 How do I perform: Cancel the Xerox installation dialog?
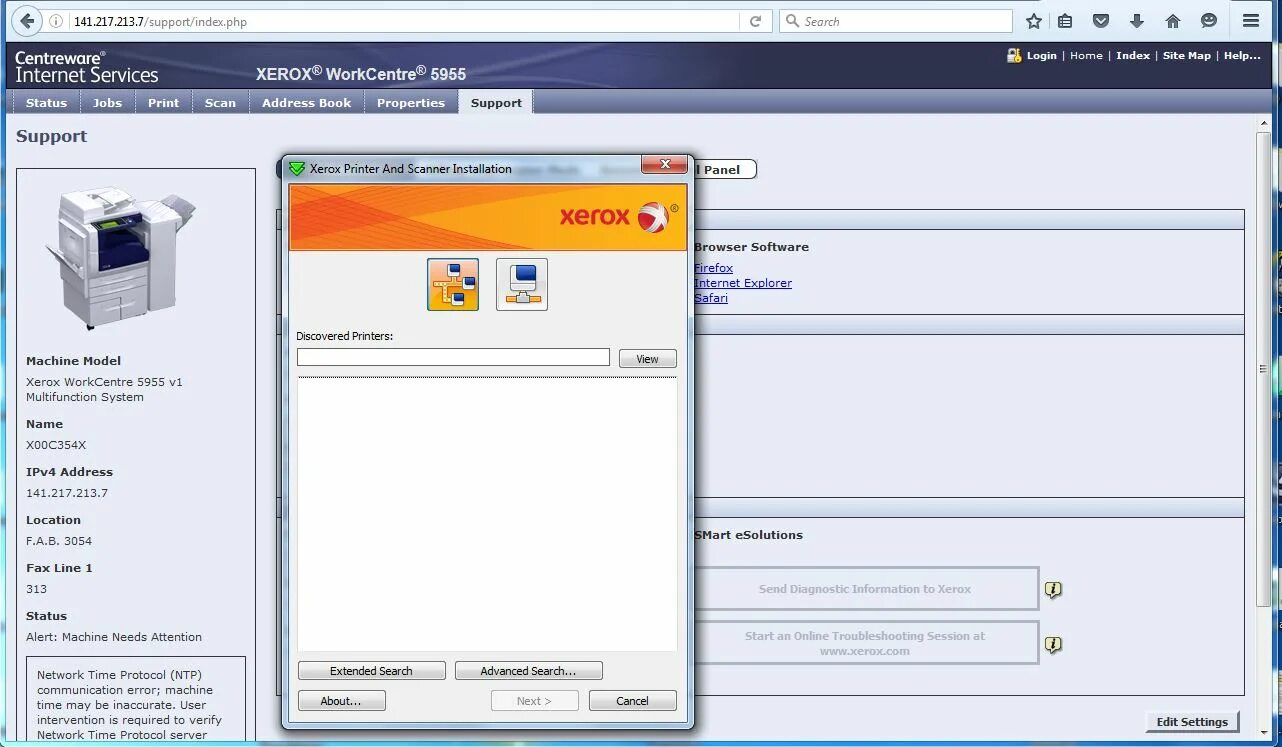[x=632, y=701]
